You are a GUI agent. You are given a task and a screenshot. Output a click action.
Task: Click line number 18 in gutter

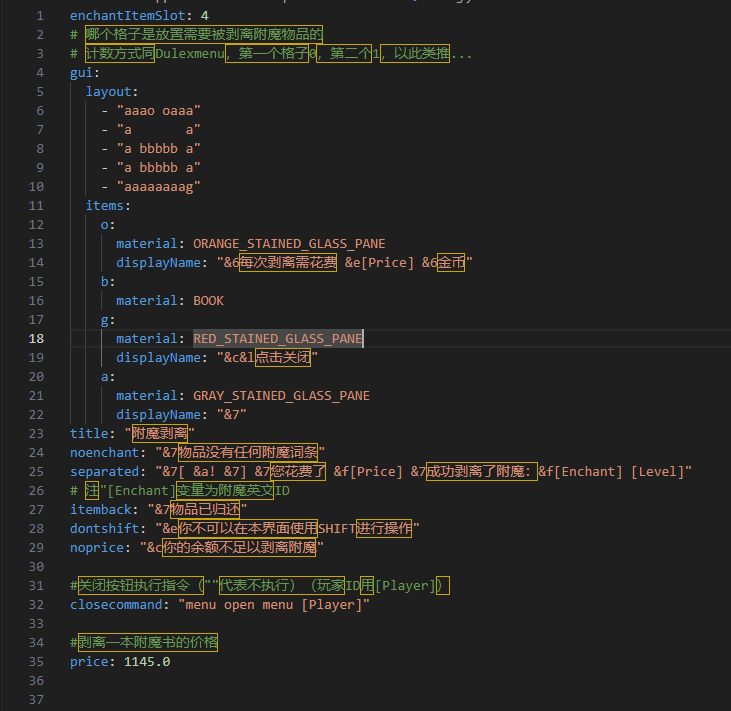pyautogui.click(x=36, y=338)
